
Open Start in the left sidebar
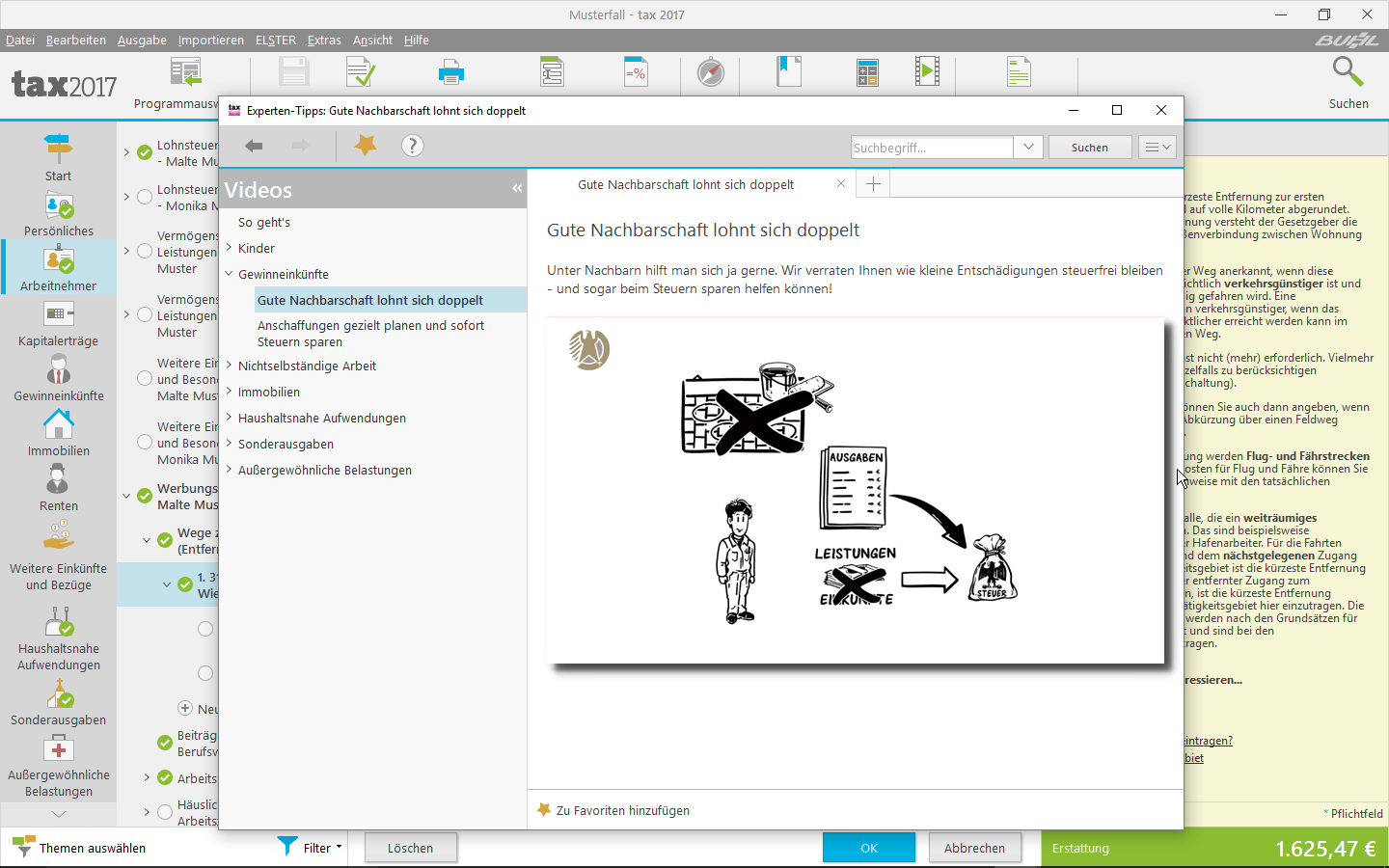click(x=58, y=157)
